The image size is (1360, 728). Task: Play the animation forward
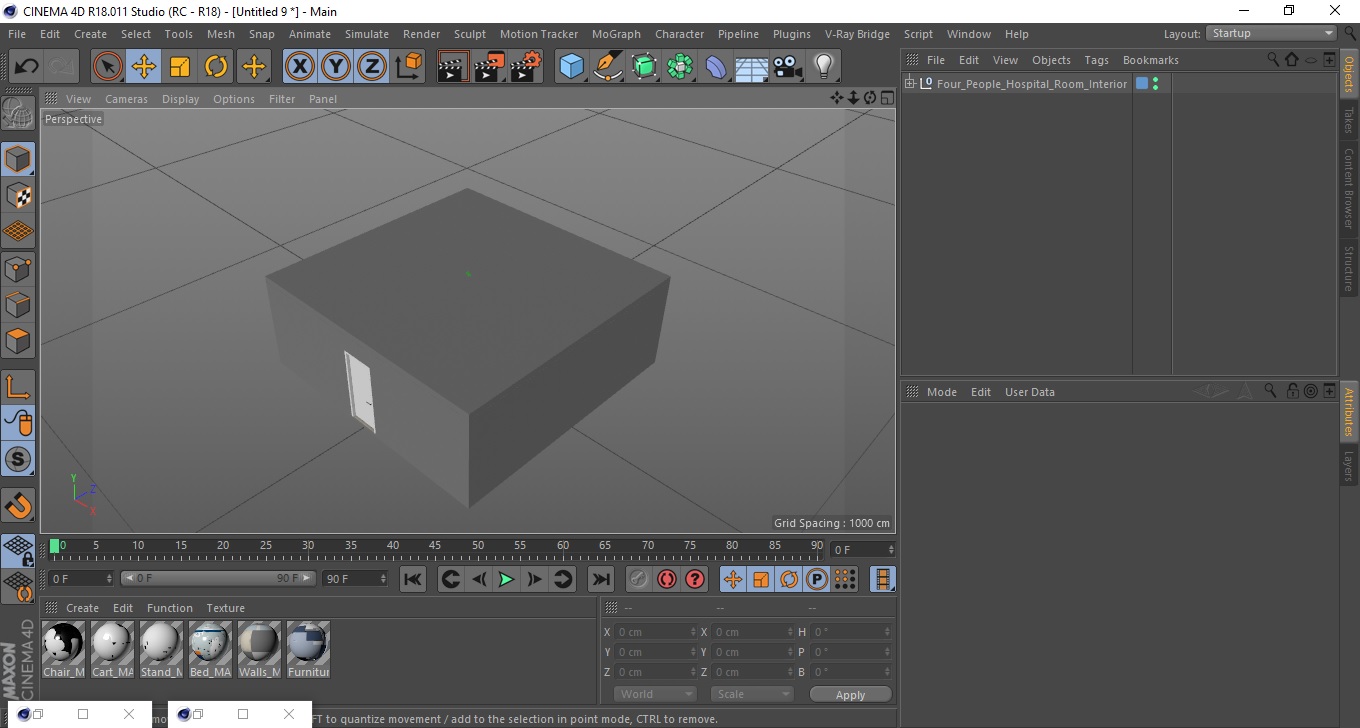coord(507,579)
